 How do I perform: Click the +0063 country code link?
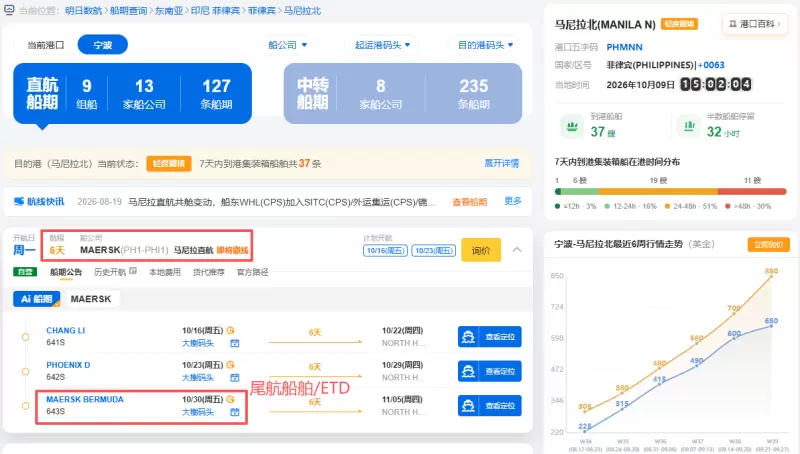point(711,65)
